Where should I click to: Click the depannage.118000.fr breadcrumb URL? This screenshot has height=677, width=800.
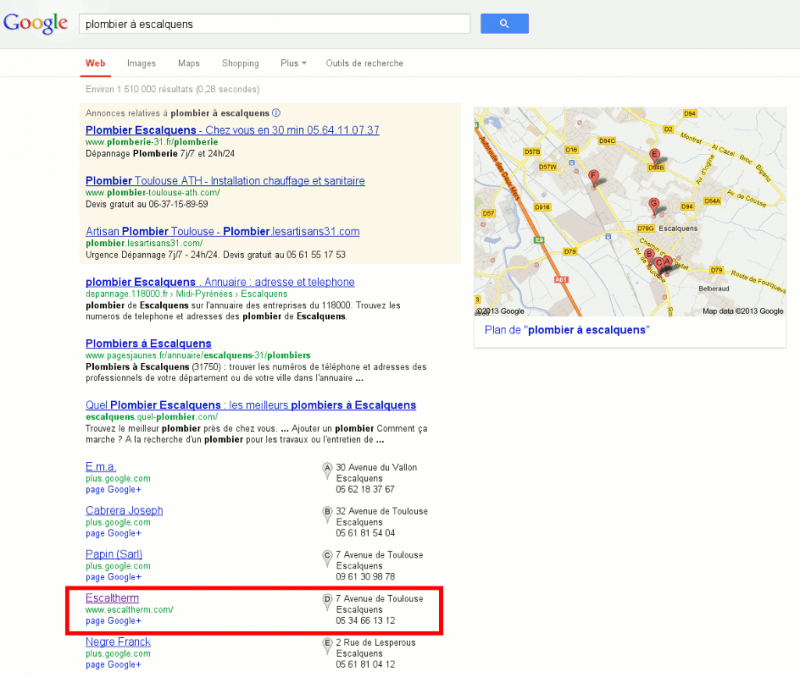[186, 294]
